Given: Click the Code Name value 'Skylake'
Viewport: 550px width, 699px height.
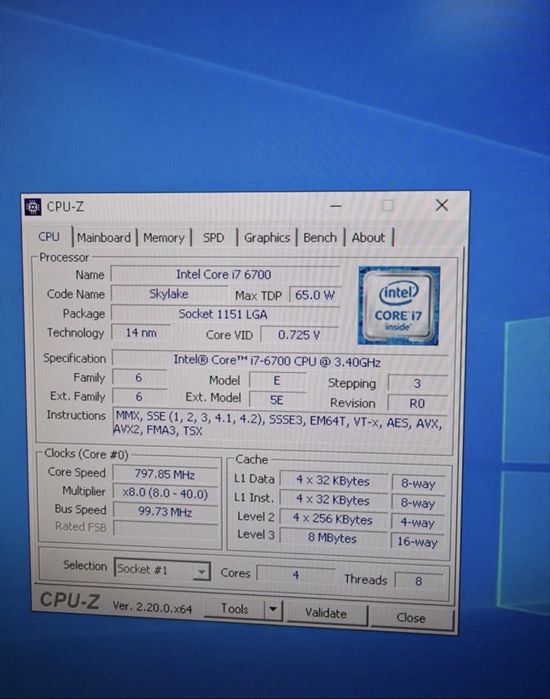Looking at the screenshot, I should pyautogui.click(x=169, y=294).
